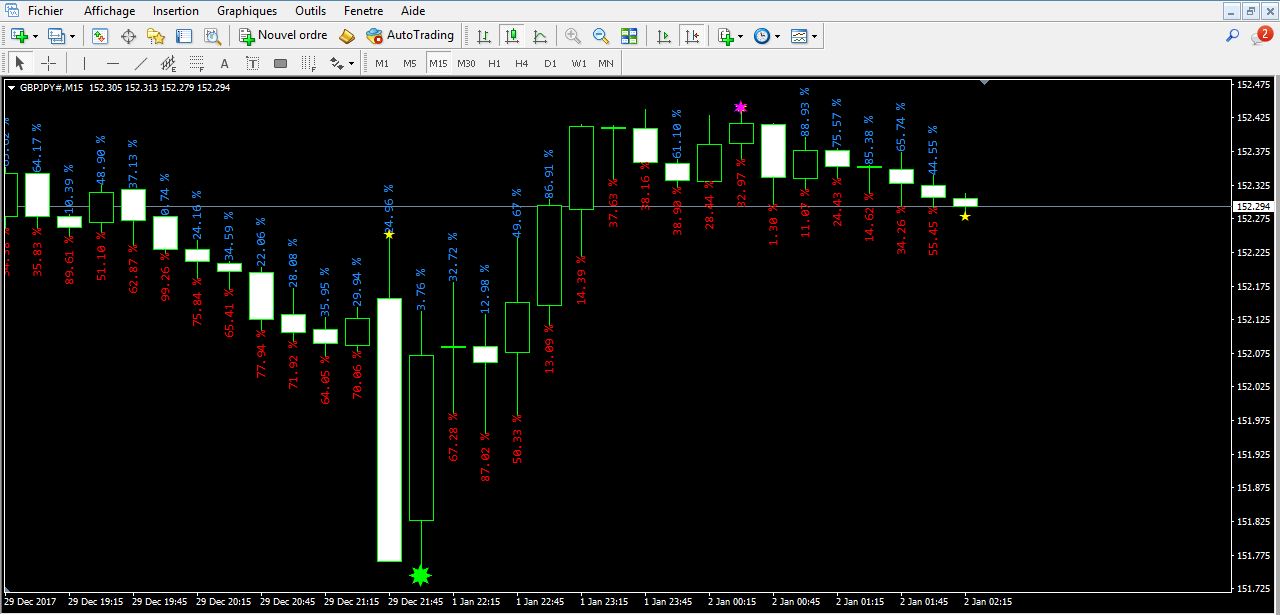Switch chart to H4 timeframe

(522, 63)
